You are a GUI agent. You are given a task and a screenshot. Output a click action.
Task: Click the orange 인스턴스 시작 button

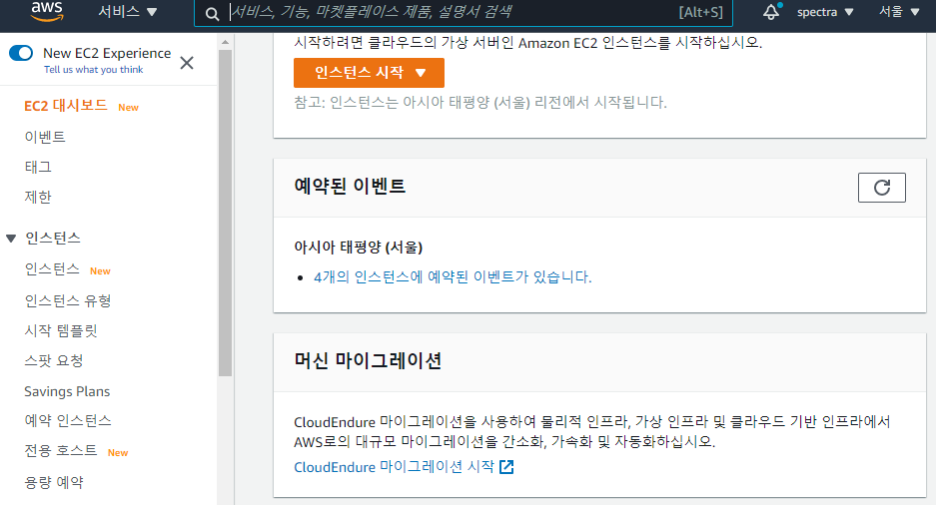369,73
